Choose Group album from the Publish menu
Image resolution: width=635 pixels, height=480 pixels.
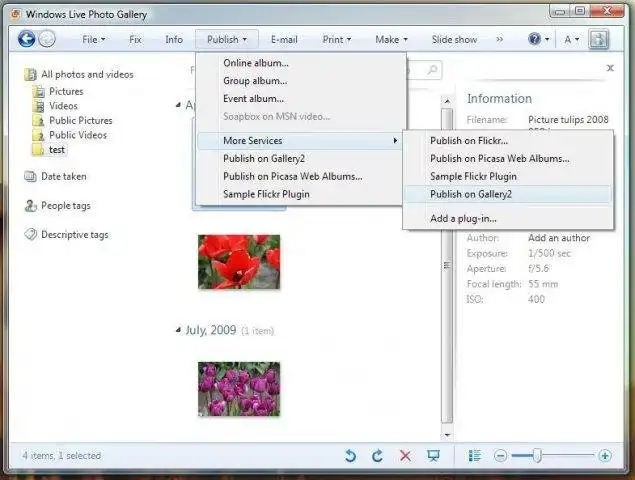[x=300, y=81]
